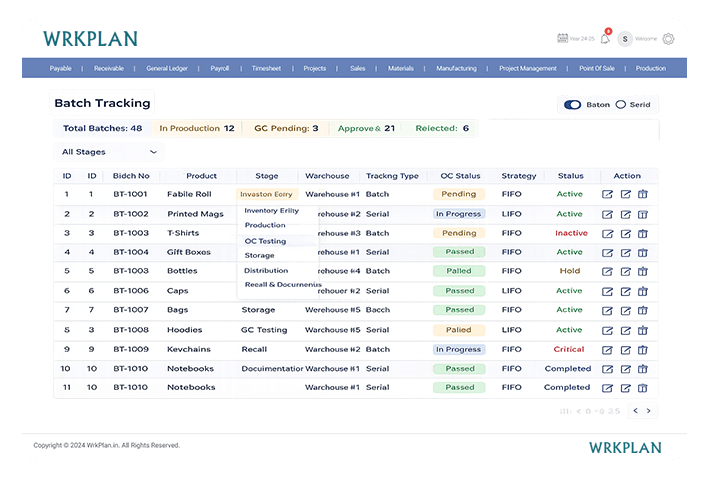Choose Inventory Entry from stage list

coord(271,210)
